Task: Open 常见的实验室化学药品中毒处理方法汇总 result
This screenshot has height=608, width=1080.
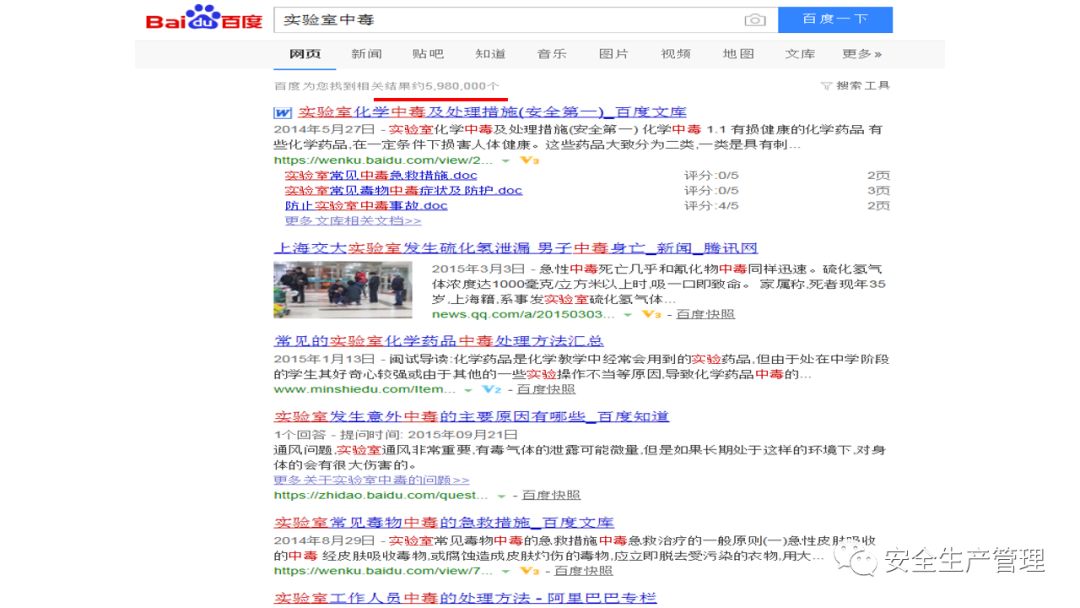Action: (x=439, y=341)
